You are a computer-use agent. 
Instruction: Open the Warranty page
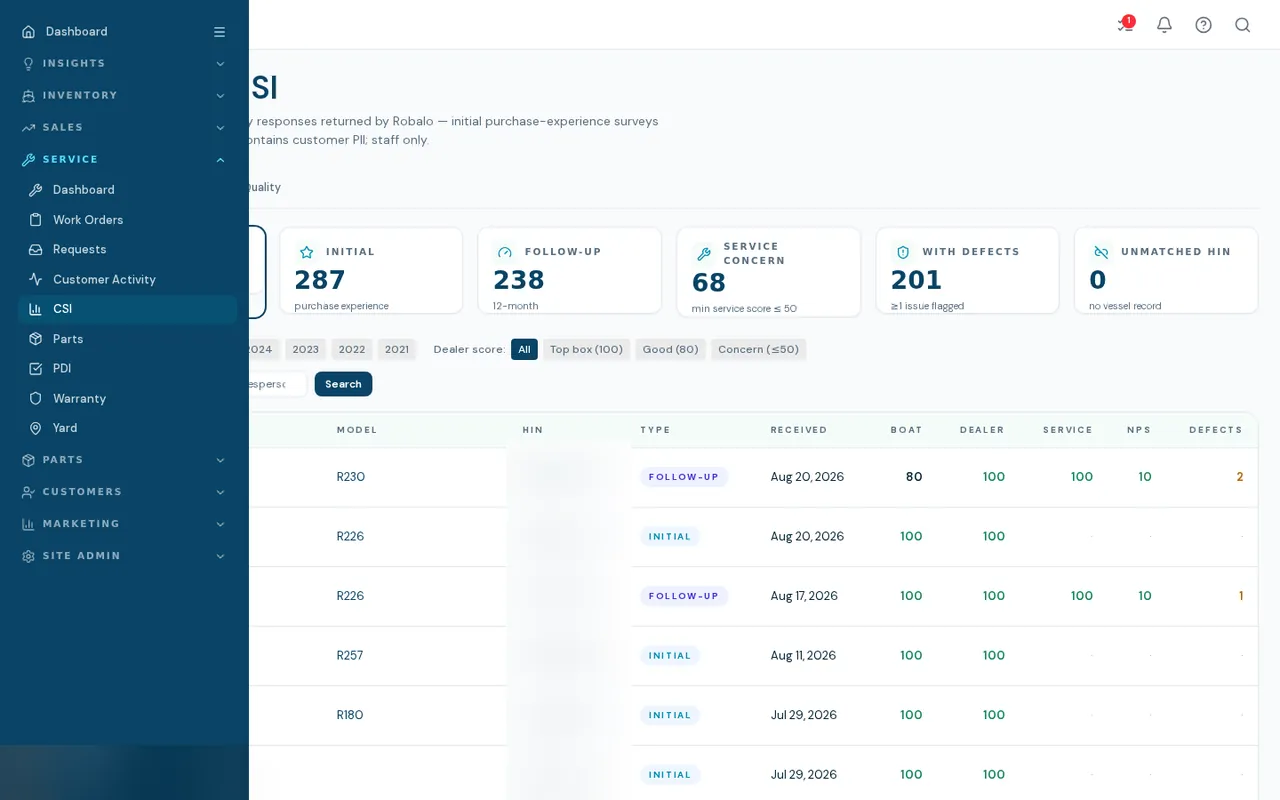click(127, 399)
